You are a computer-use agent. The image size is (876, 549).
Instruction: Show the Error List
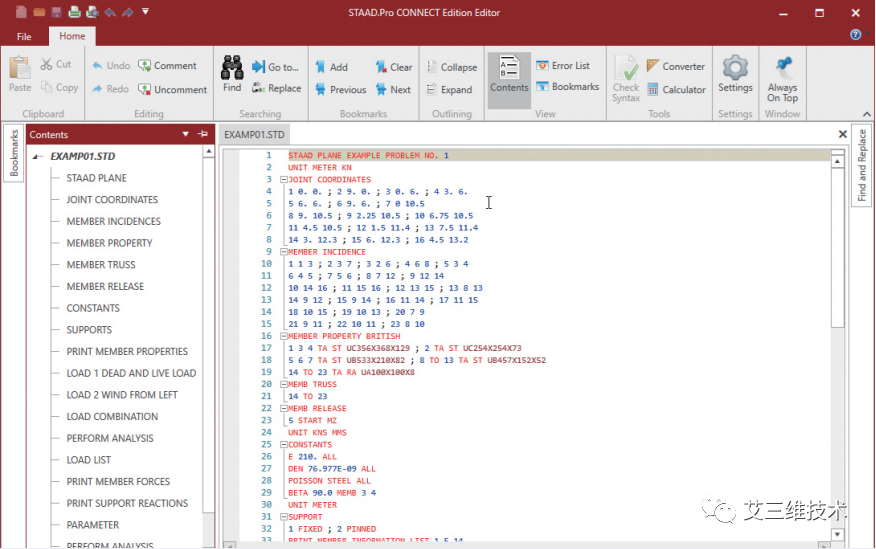562,66
